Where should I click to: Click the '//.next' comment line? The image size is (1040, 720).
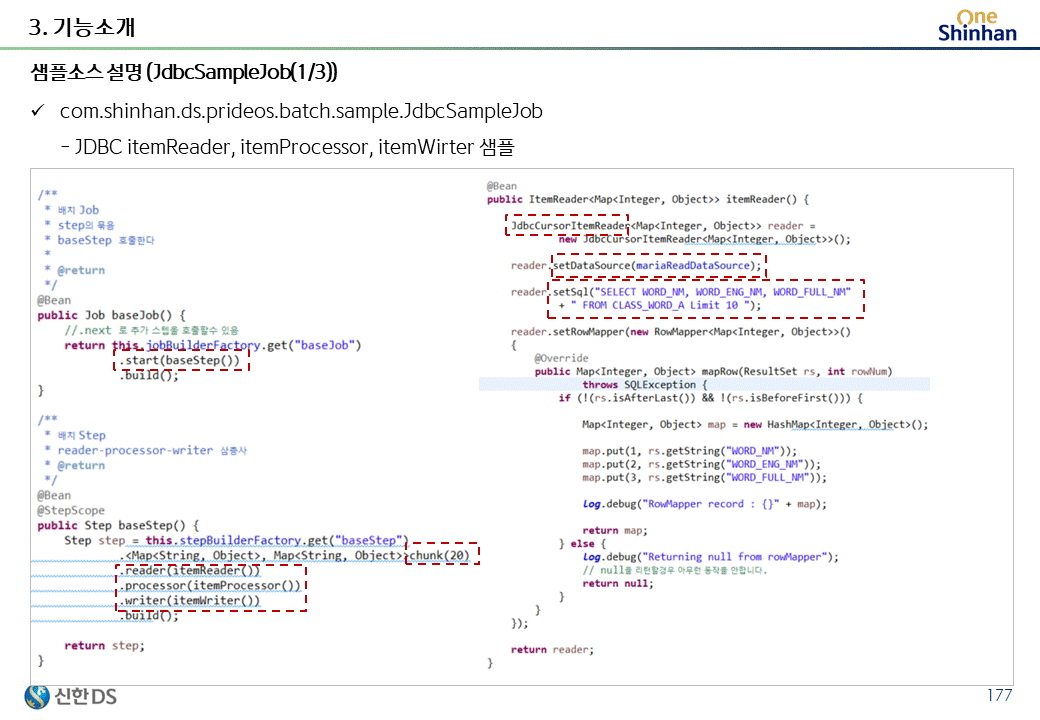point(151,330)
